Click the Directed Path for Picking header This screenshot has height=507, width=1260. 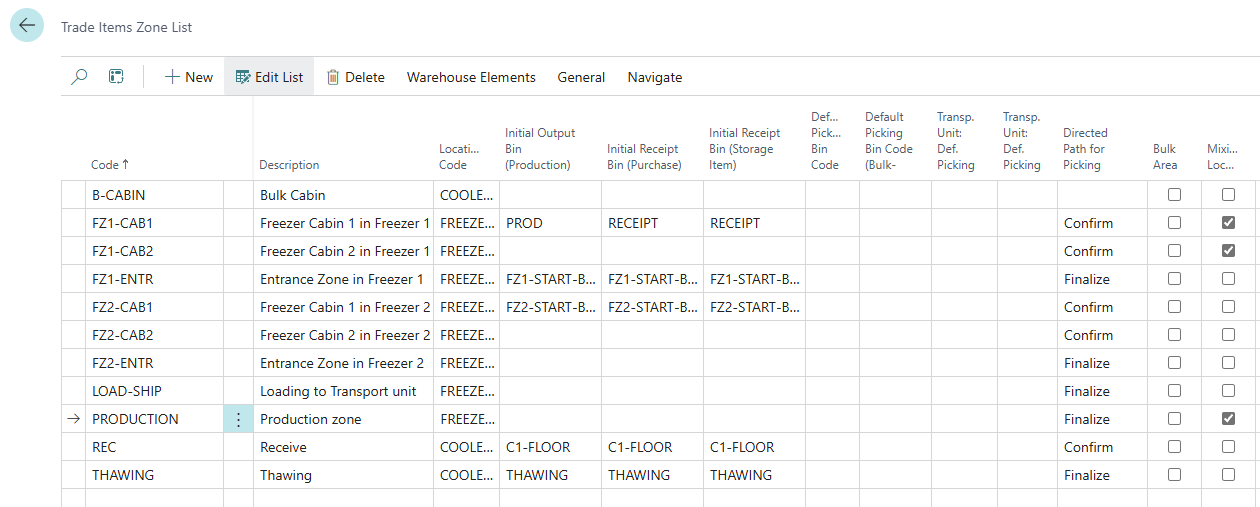(1085, 149)
